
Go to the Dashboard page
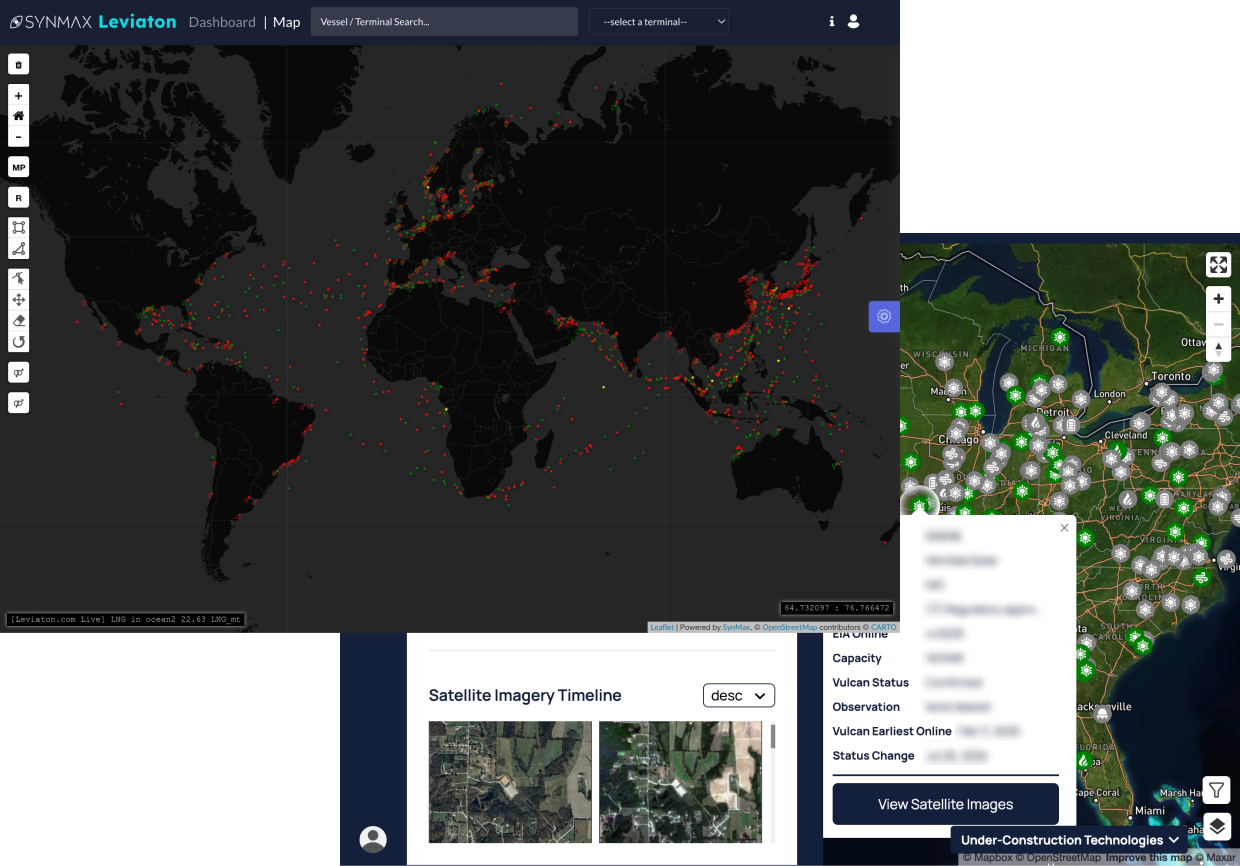222,22
